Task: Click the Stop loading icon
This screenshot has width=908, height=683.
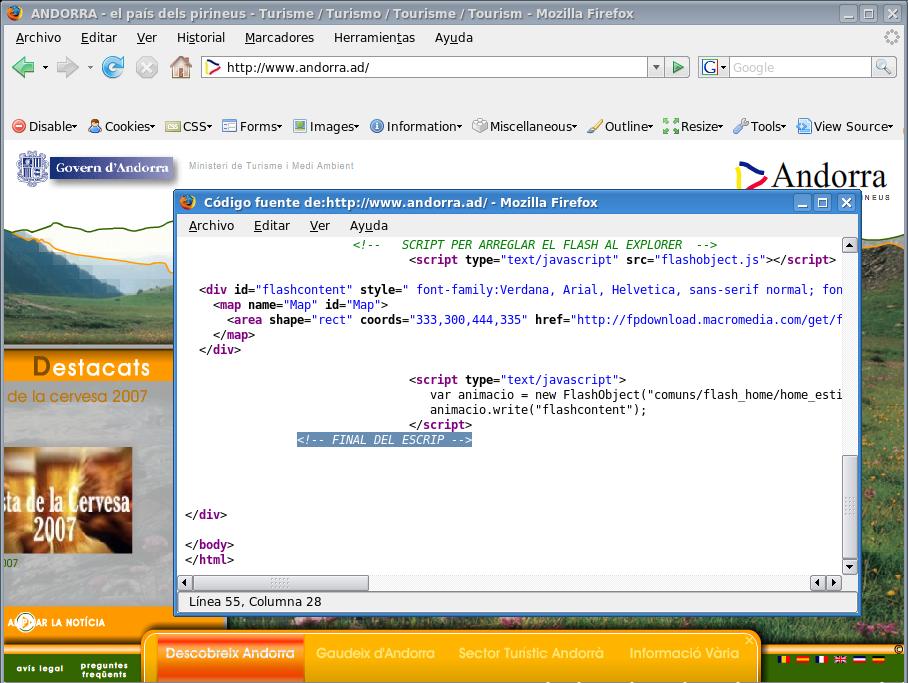Action: point(147,67)
